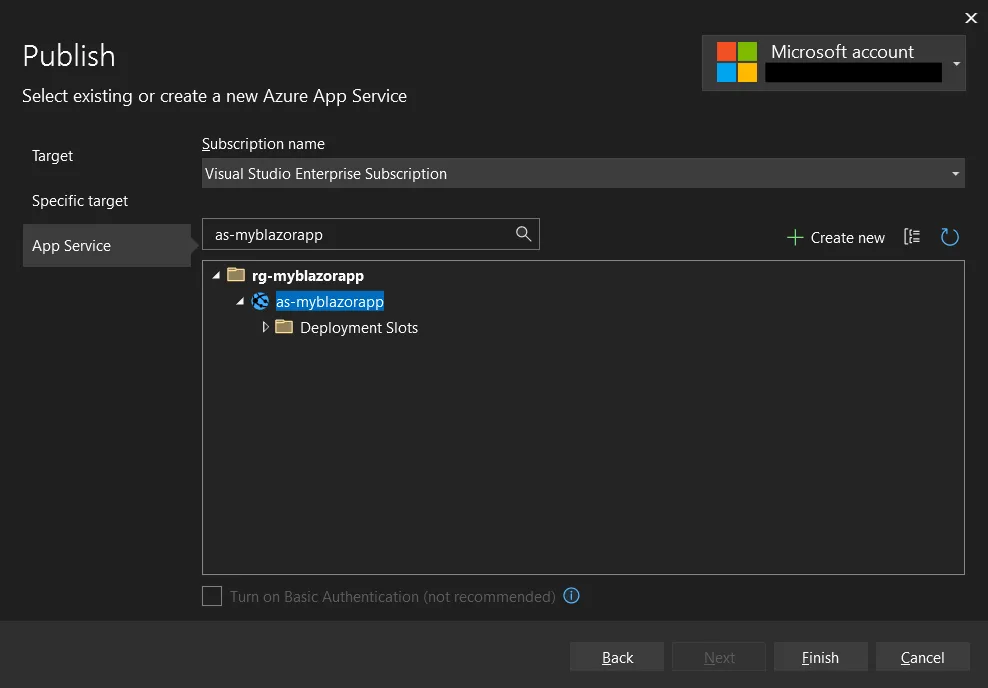Click the Cancel button
988x688 pixels.
(x=922, y=657)
